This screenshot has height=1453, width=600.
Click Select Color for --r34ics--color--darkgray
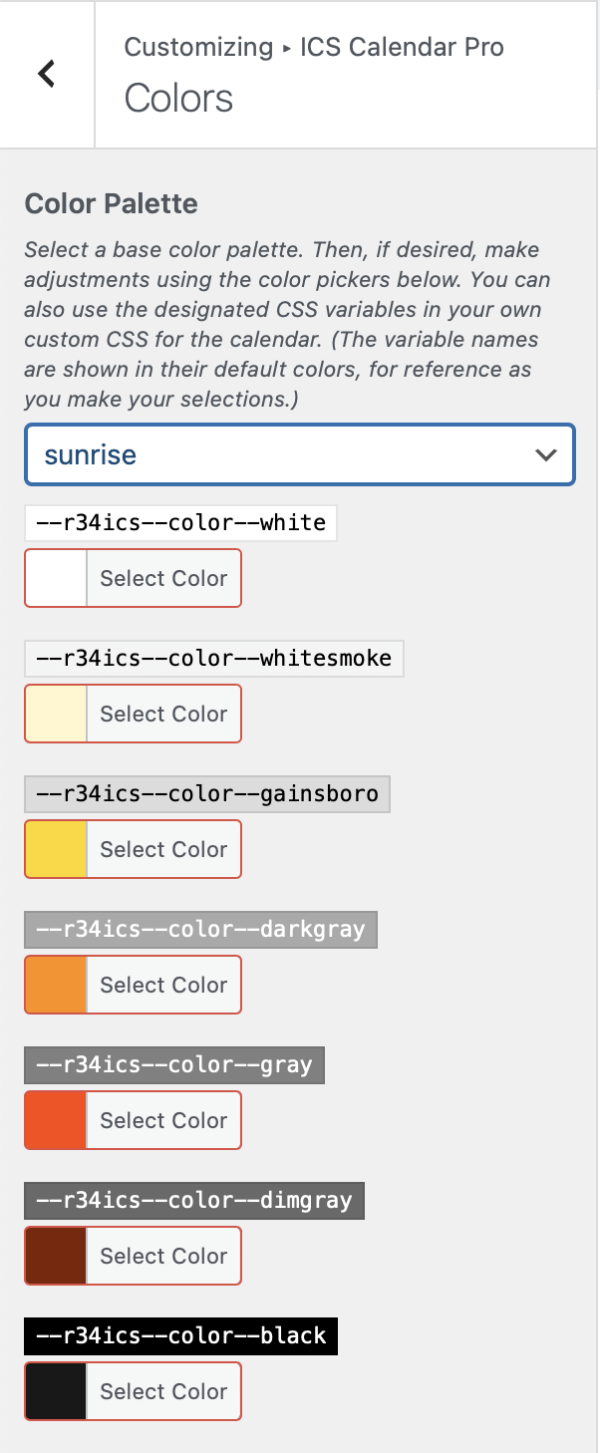pos(163,984)
